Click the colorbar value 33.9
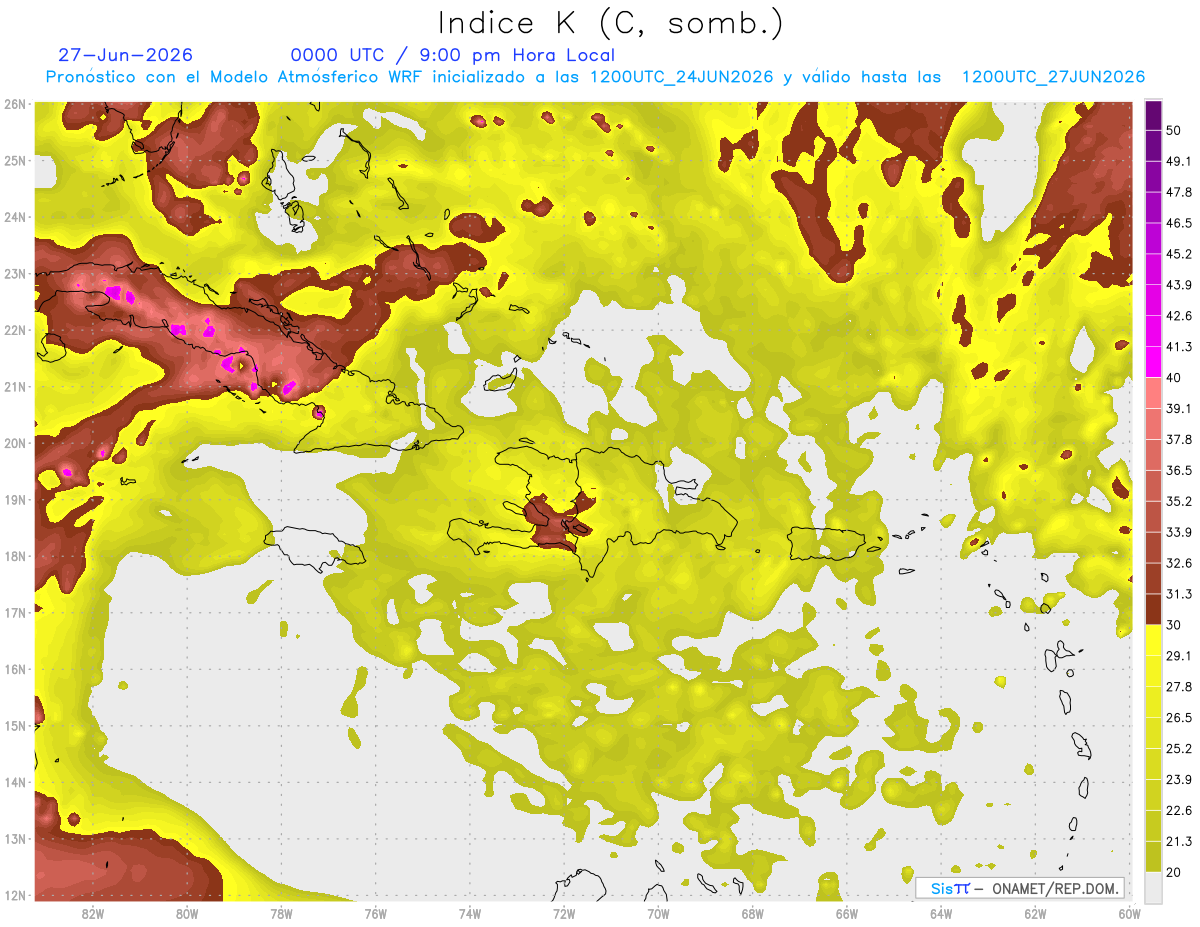Screen dimensions: 1200x927 [1179, 532]
